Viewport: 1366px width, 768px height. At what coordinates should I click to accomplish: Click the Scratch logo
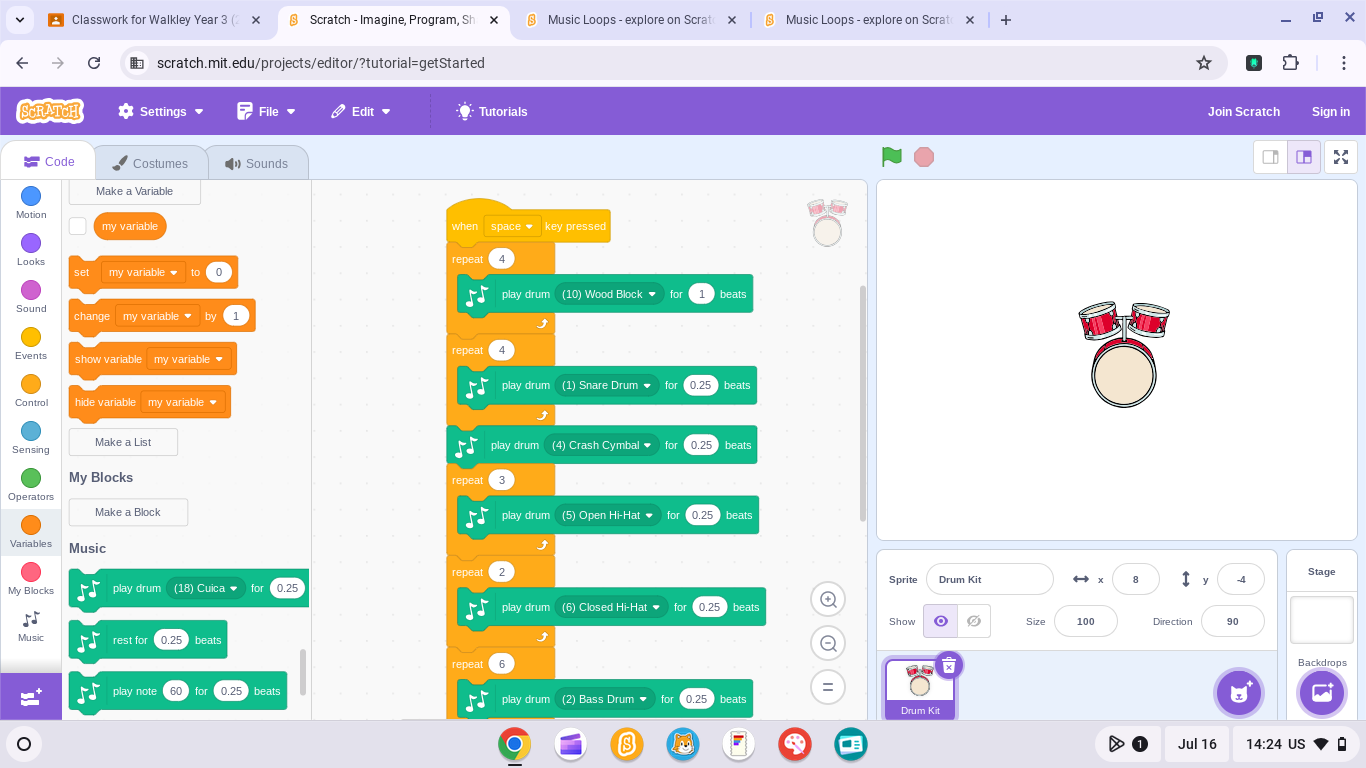pos(50,111)
